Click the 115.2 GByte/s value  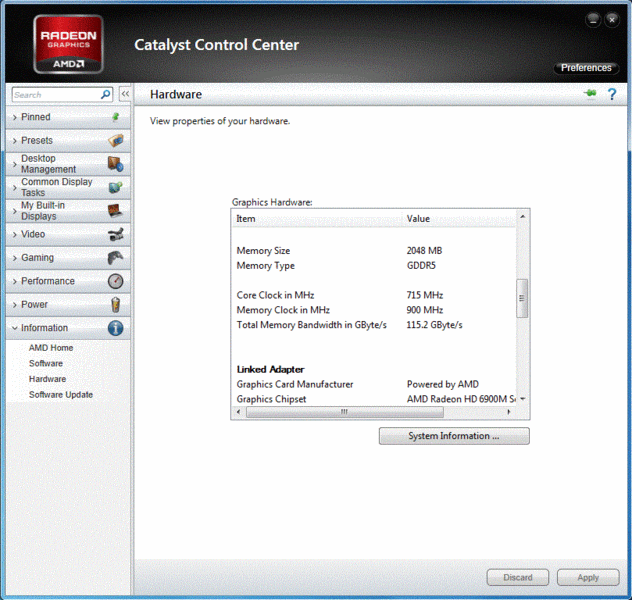(x=434, y=325)
